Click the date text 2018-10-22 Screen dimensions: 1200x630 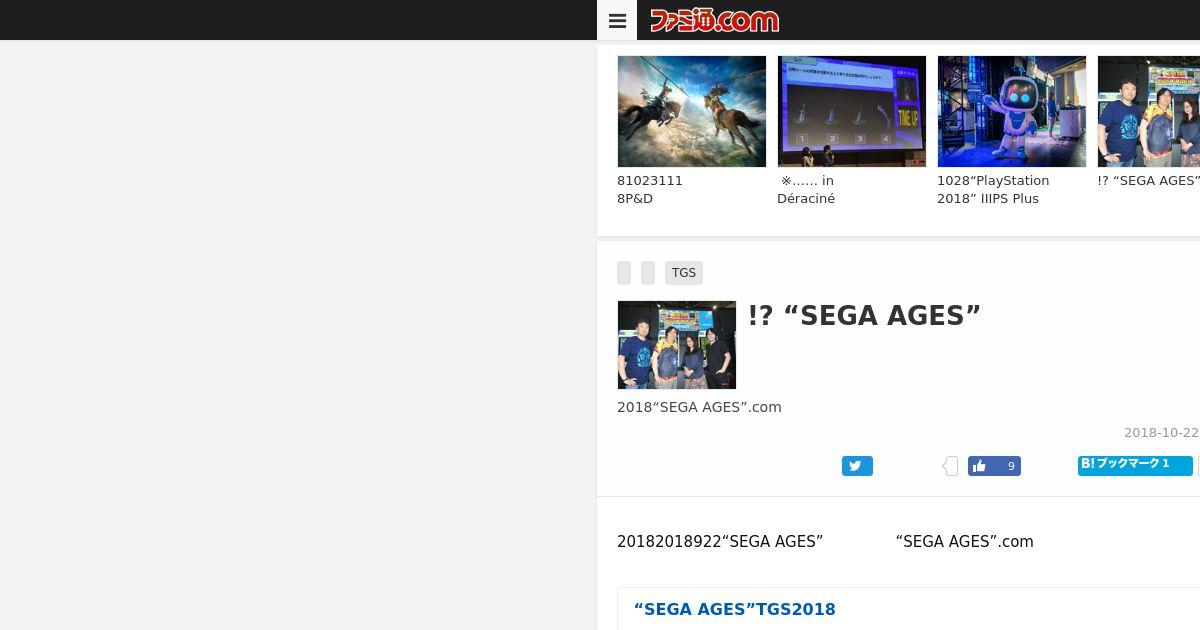point(1162,433)
